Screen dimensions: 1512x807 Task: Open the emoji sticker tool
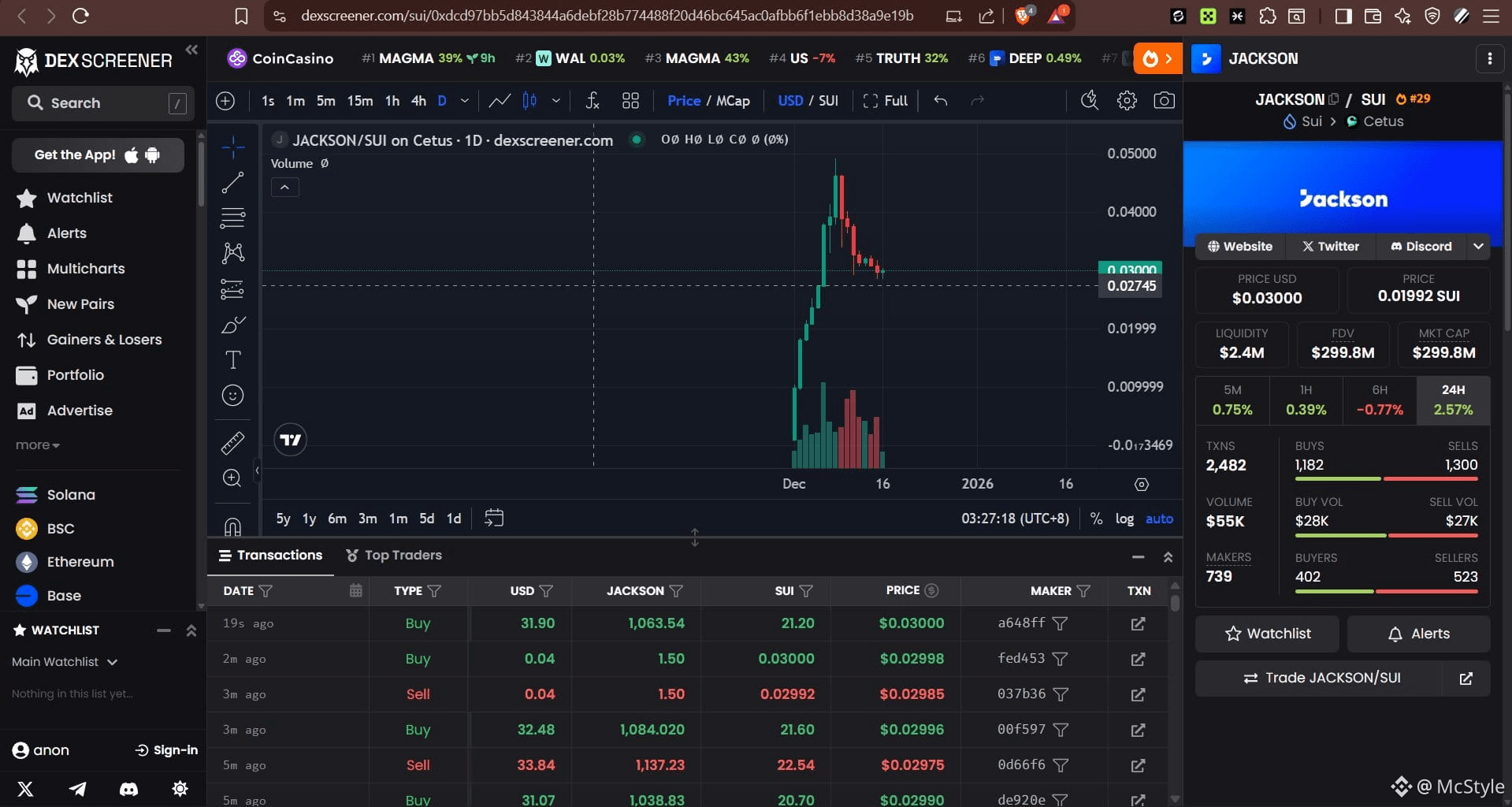[232, 396]
